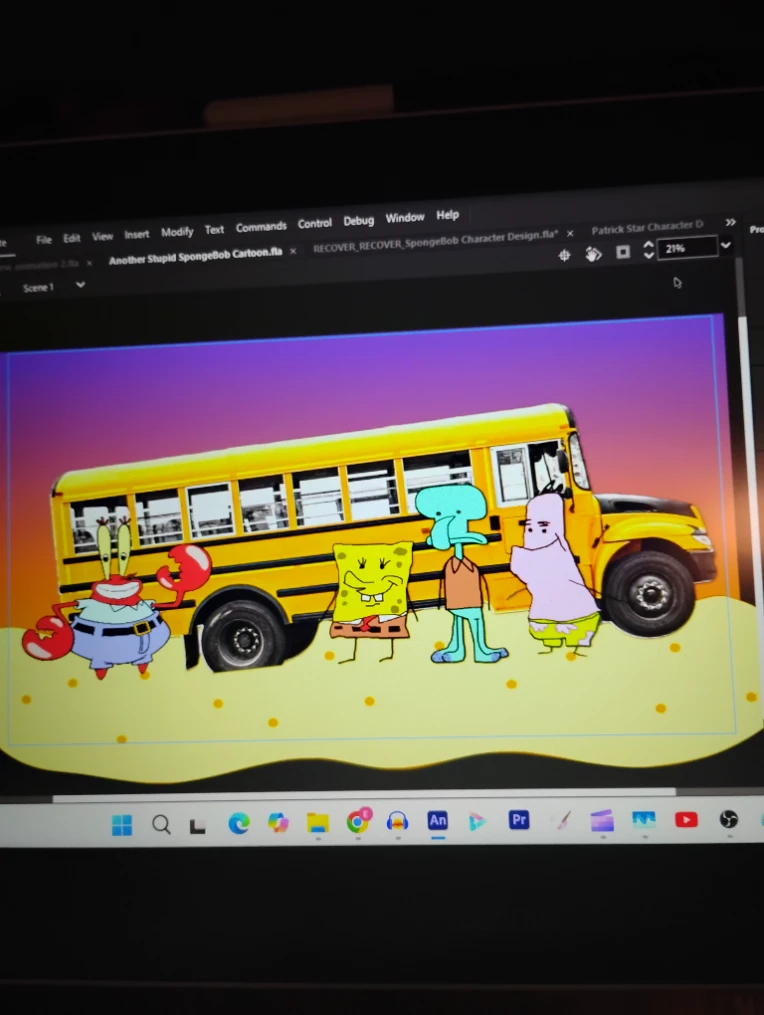Switch to Patrick Star Character document tab
Screen dimensions: 764x1015
coord(647,227)
